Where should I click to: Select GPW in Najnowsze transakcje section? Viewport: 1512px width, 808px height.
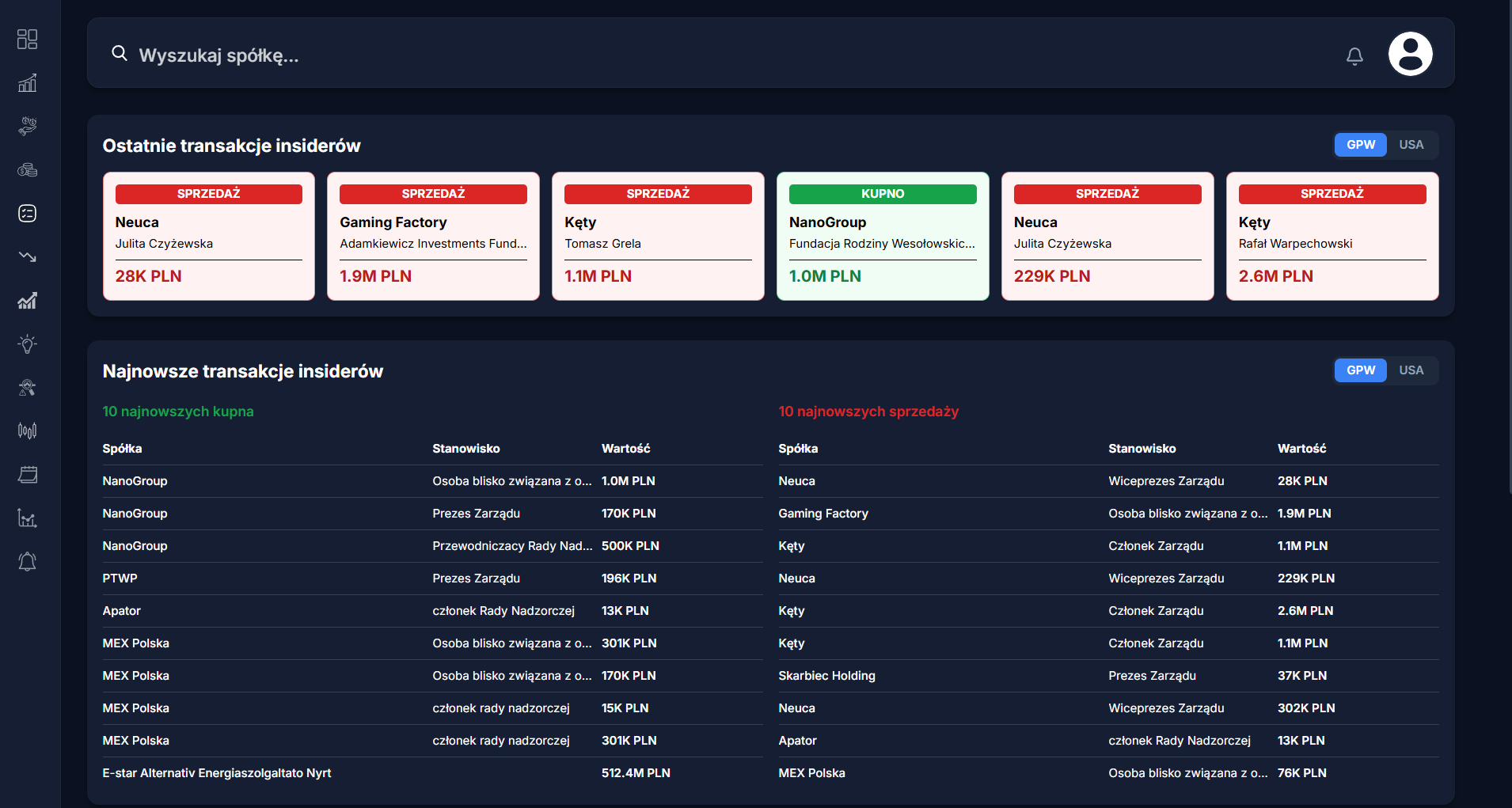1360,370
